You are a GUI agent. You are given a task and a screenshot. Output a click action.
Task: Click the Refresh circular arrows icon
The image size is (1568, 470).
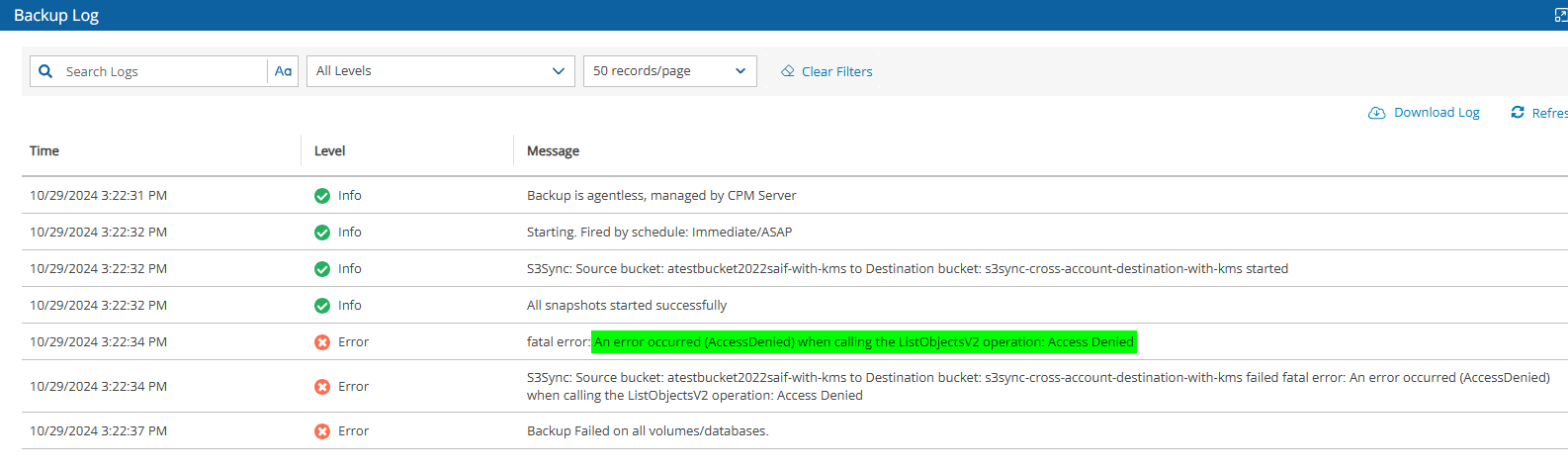click(x=1518, y=113)
